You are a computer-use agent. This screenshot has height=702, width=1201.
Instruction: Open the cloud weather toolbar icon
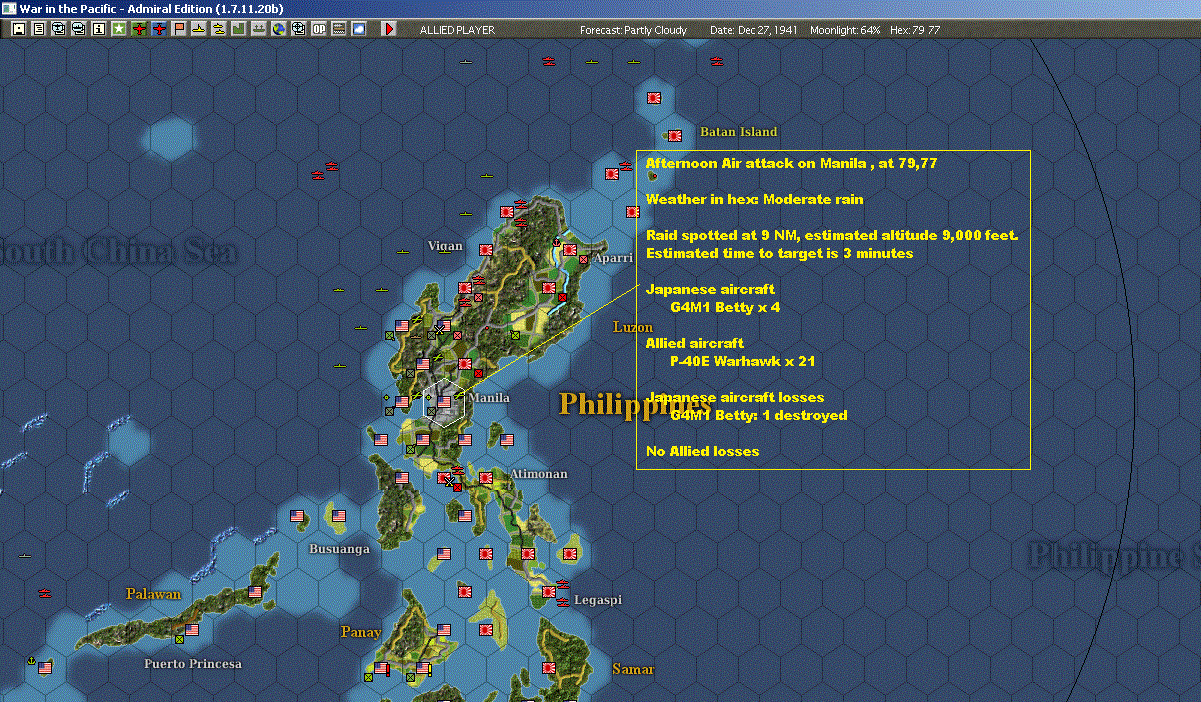point(359,29)
